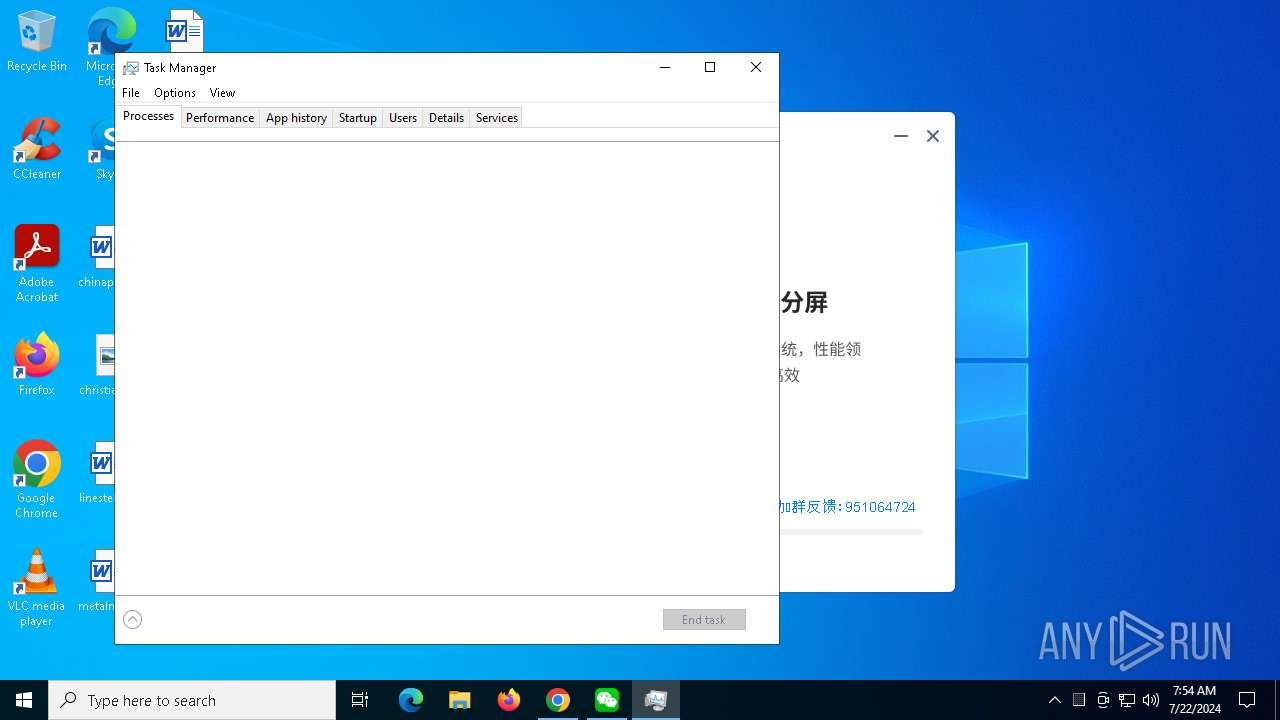1280x720 pixels.
Task: Click the Task Manager taskbar button
Action: tap(656, 700)
